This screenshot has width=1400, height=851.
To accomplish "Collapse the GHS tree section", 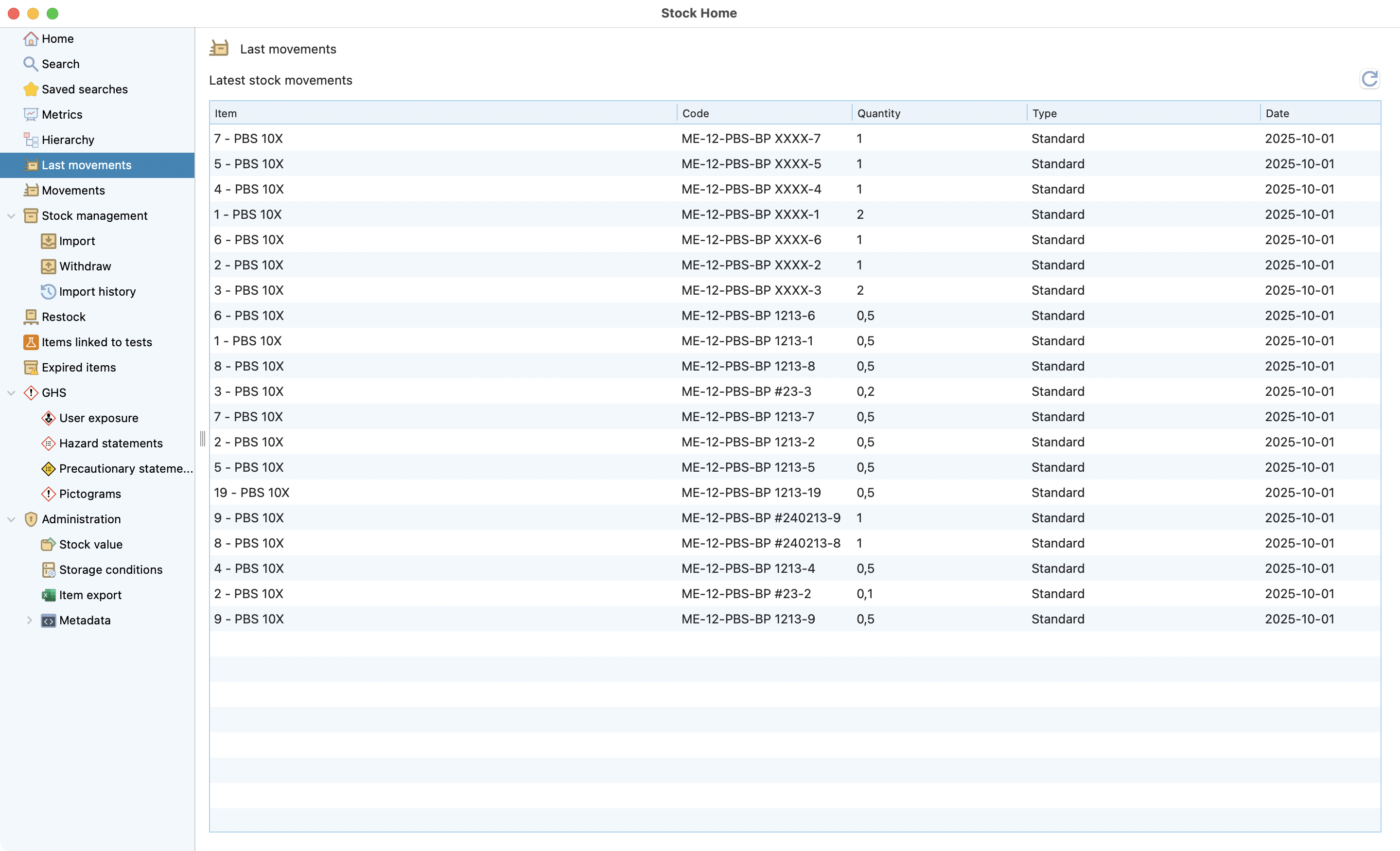I will coord(11,393).
